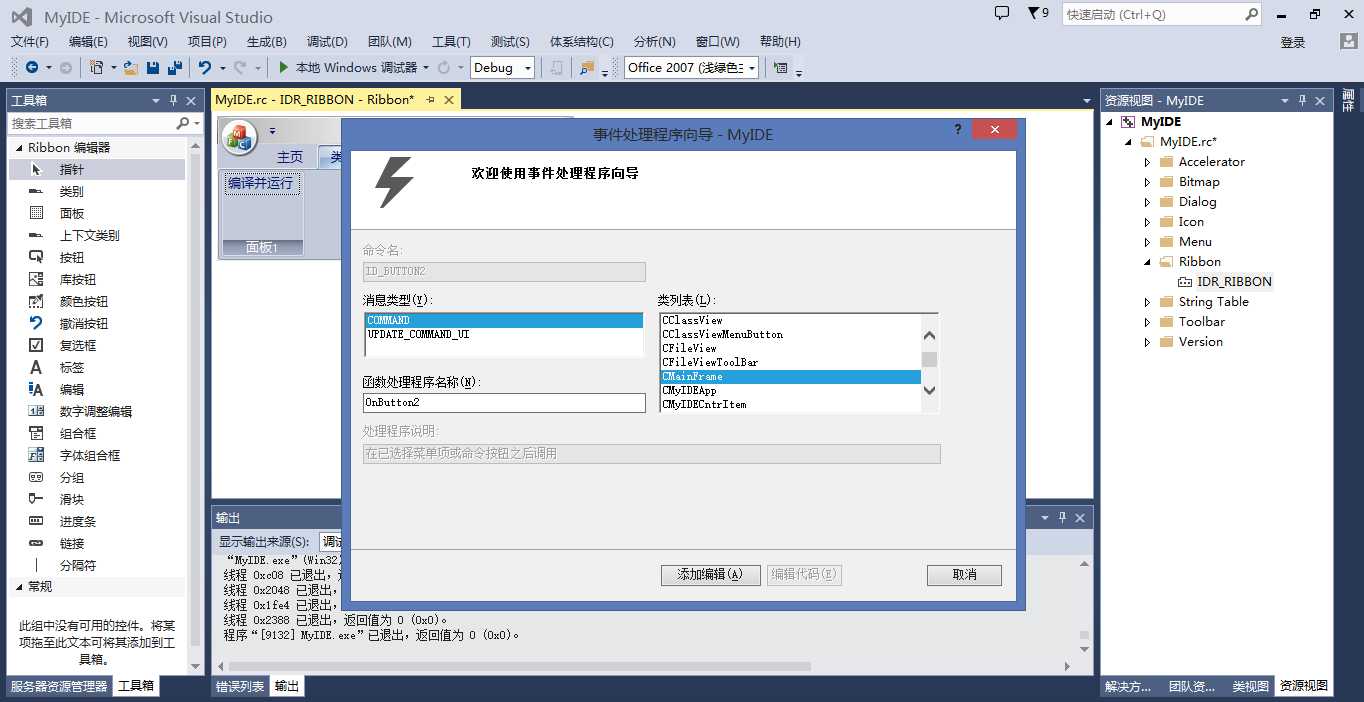
Task: Click the account avatar icon beside 登录
Action: pos(1348,41)
